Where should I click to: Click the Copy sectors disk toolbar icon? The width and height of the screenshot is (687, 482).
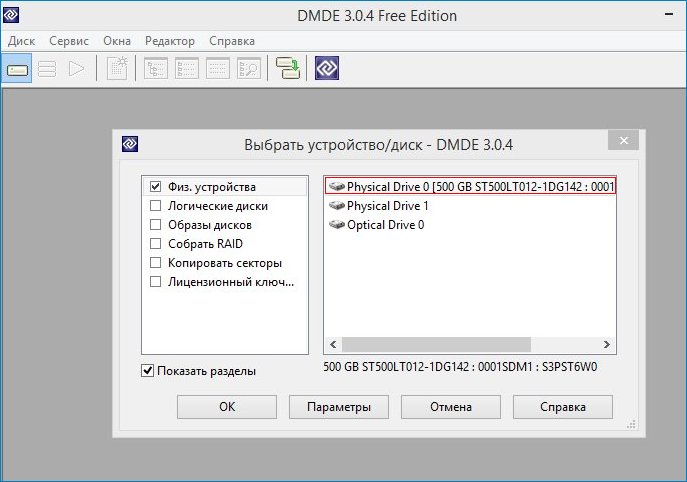coord(288,68)
